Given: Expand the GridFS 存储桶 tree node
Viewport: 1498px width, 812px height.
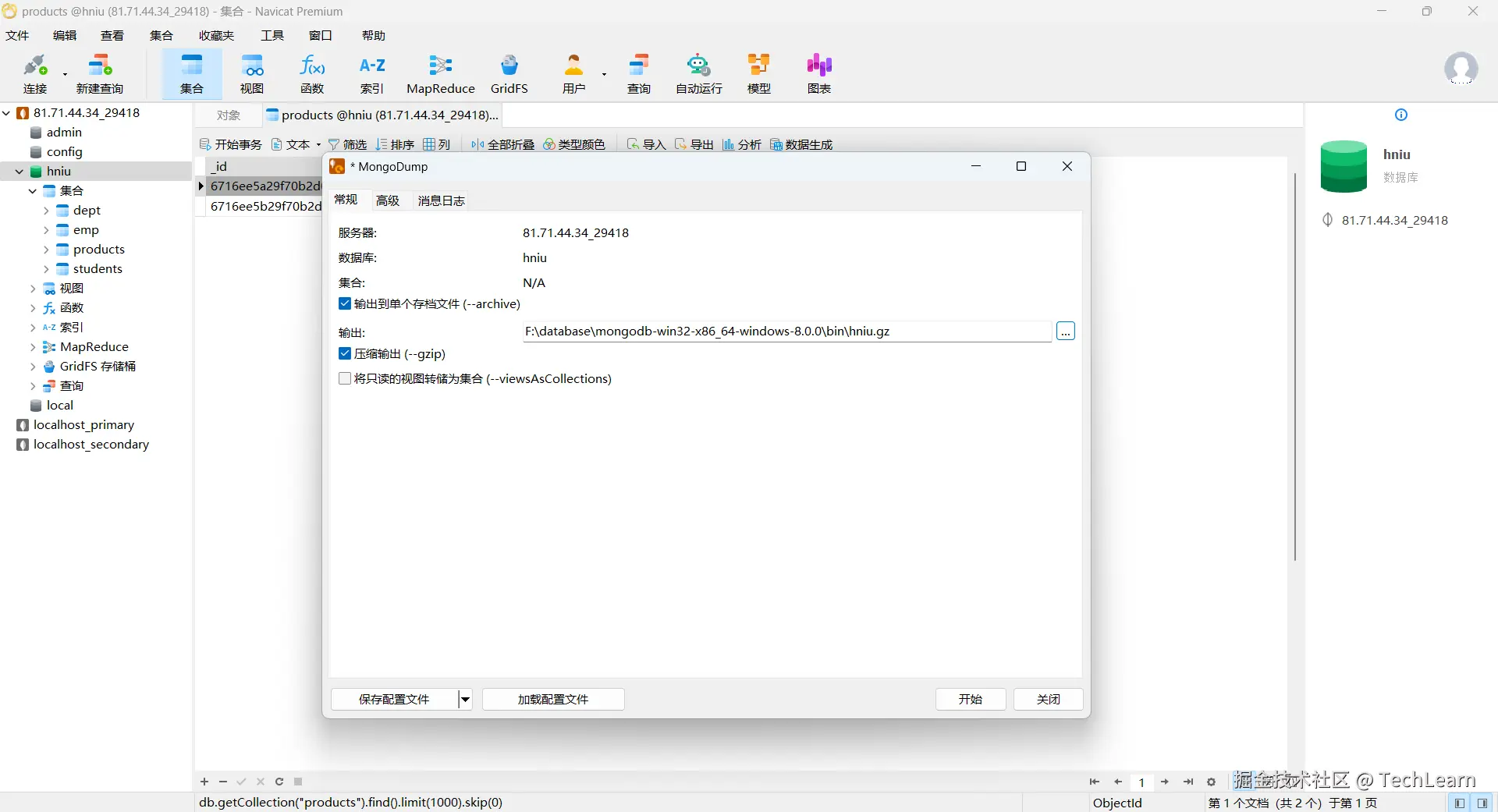Looking at the screenshot, I should 33,367.
